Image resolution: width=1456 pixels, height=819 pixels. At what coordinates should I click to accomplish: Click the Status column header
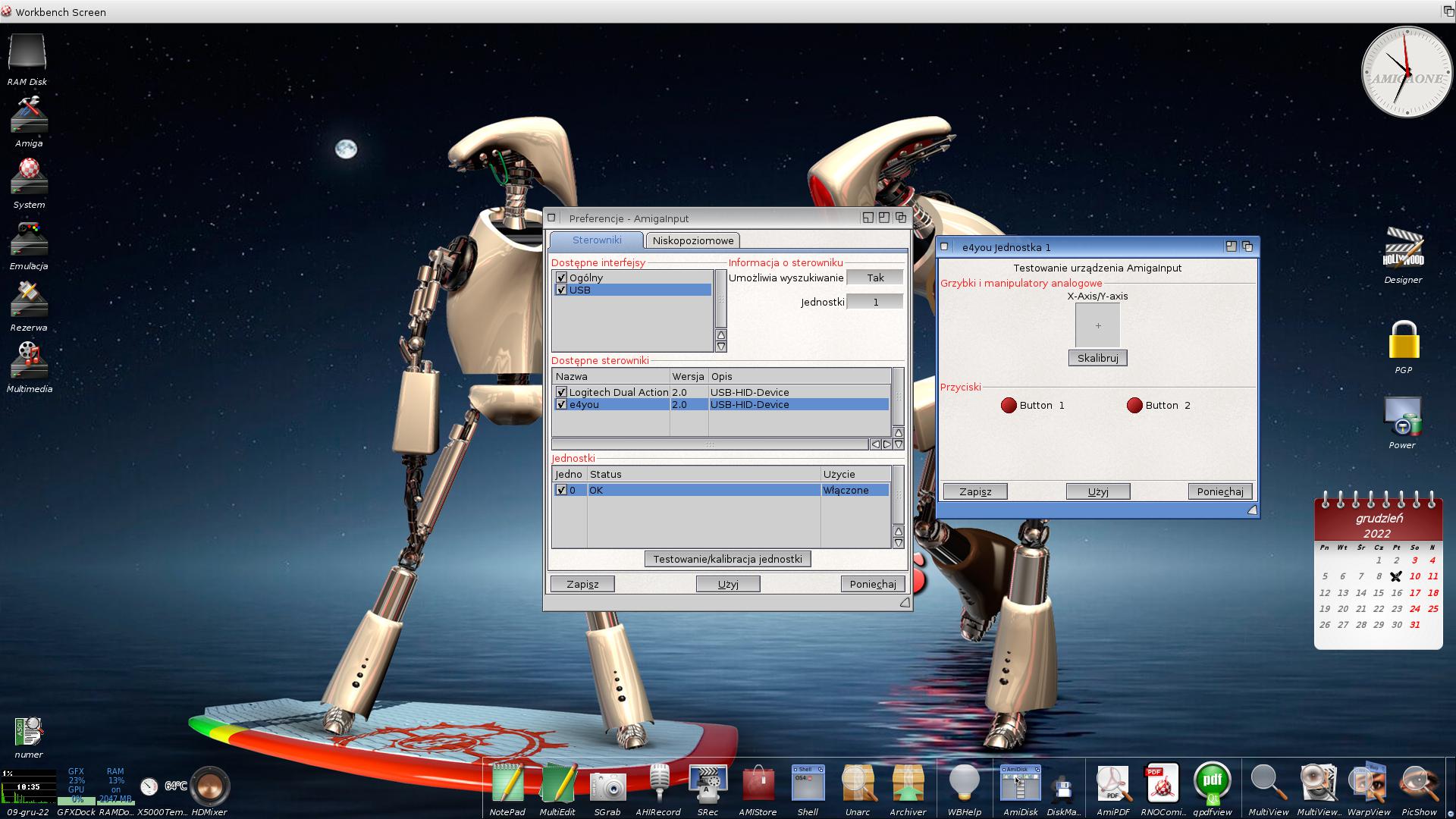[704, 474]
